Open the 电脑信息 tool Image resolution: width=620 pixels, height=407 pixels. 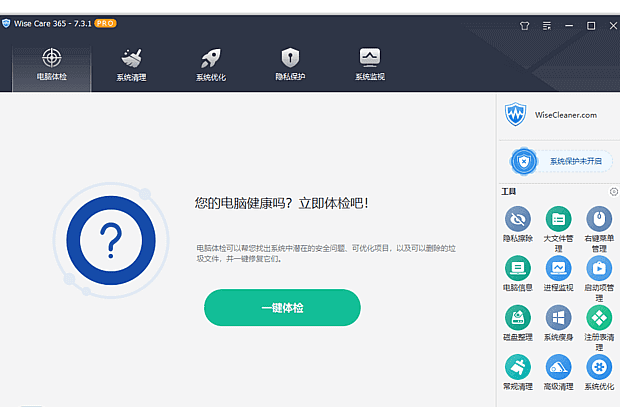[518, 273]
